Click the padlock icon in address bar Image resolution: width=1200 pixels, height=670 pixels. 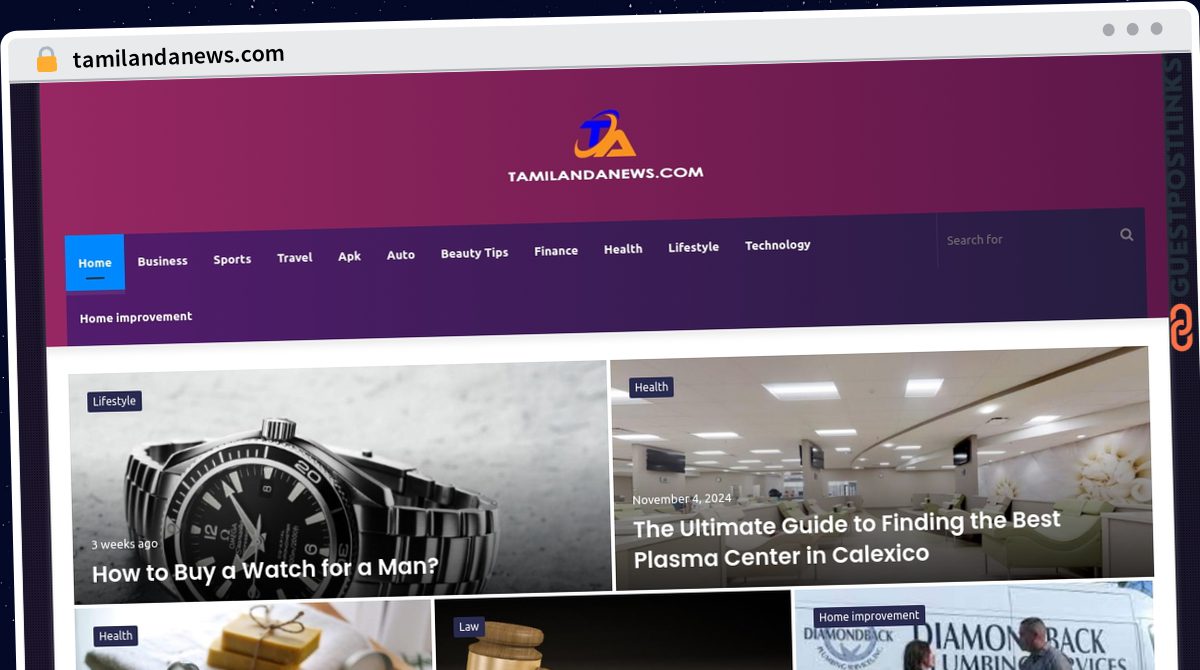(46, 59)
